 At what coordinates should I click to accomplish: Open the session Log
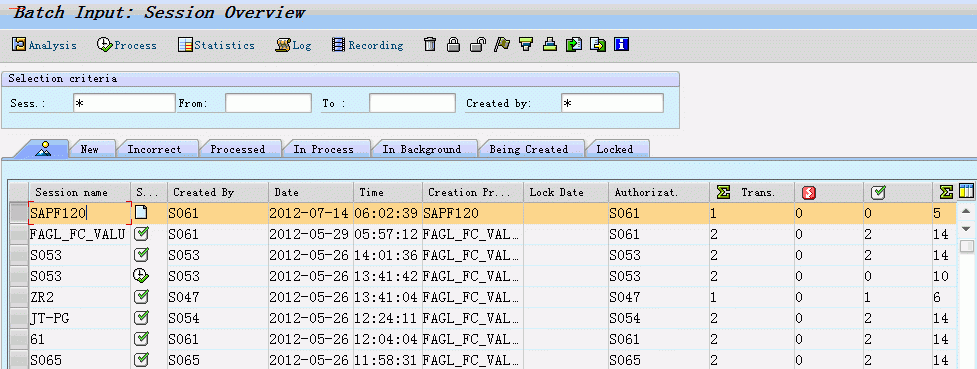[293, 45]
